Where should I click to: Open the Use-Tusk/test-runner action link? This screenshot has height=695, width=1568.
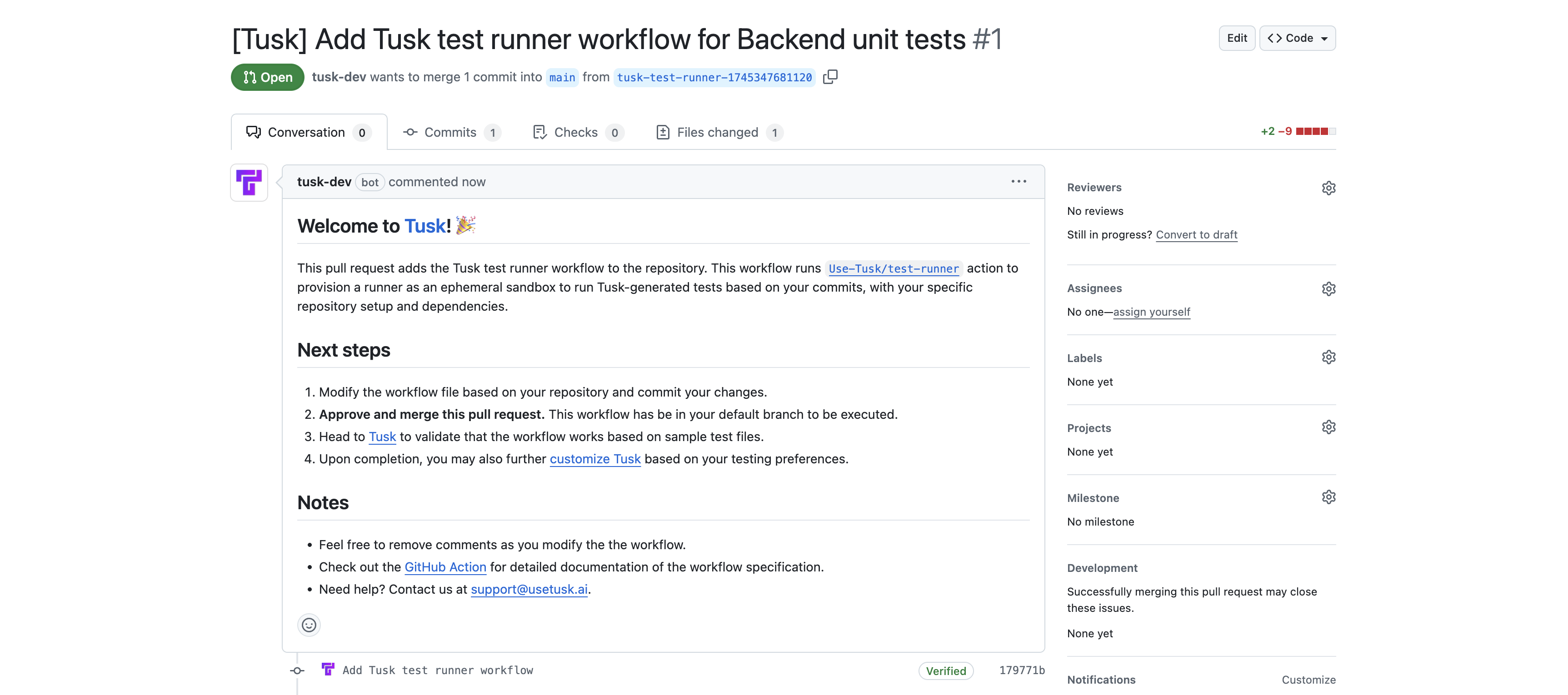894,268
